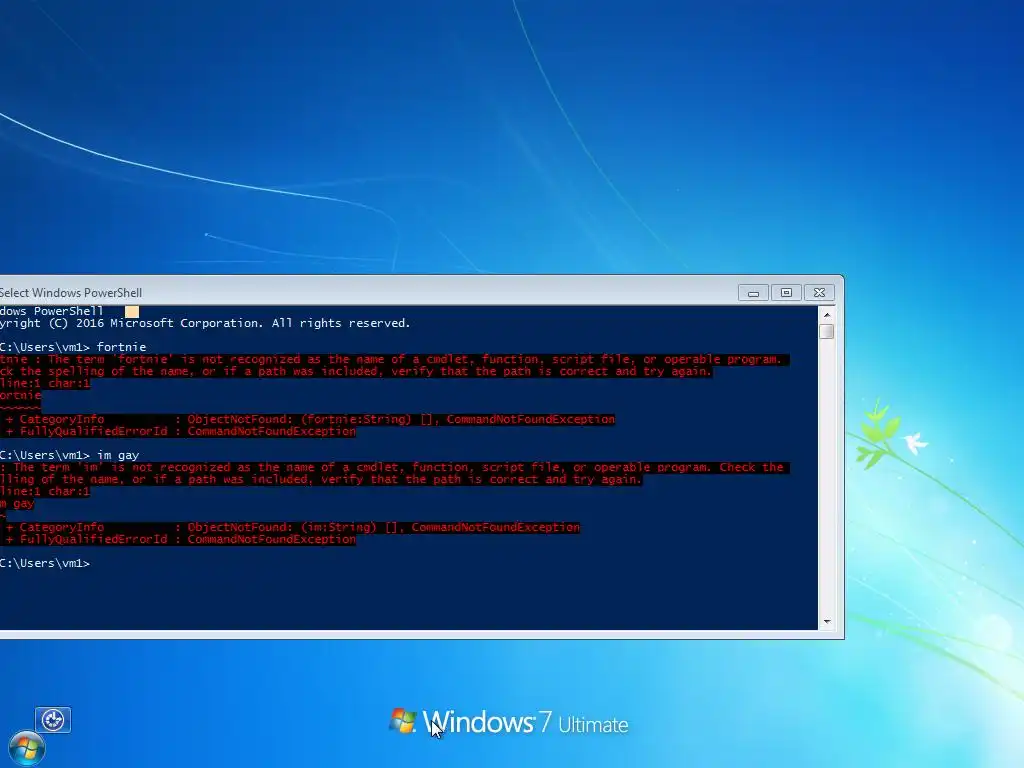Click the error line mentioning 'fortnie' is not recognized
Viewport: 1024px width, 768px height.
(394, 359)
